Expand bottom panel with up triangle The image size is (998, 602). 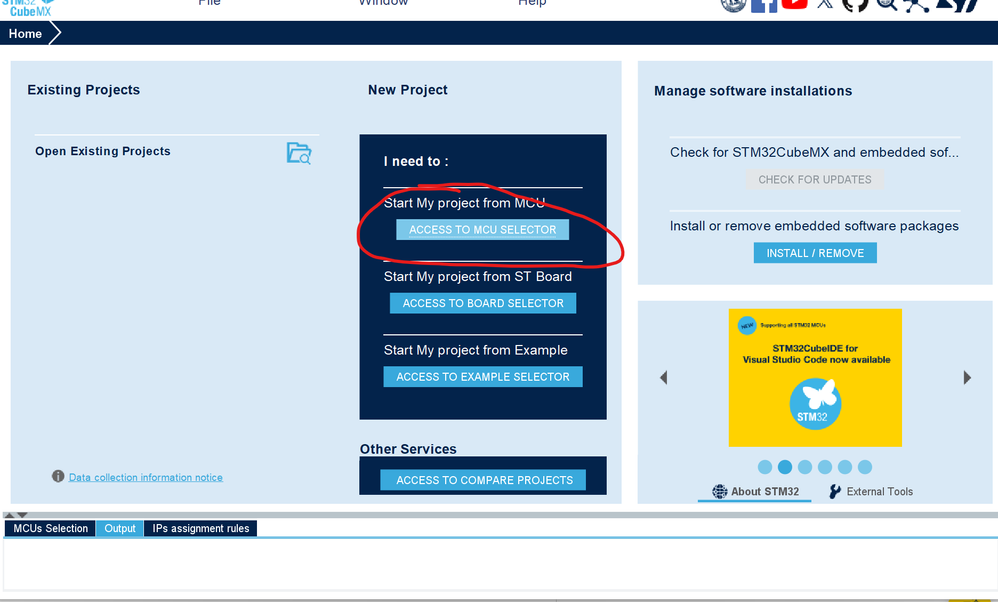point(9,515)
